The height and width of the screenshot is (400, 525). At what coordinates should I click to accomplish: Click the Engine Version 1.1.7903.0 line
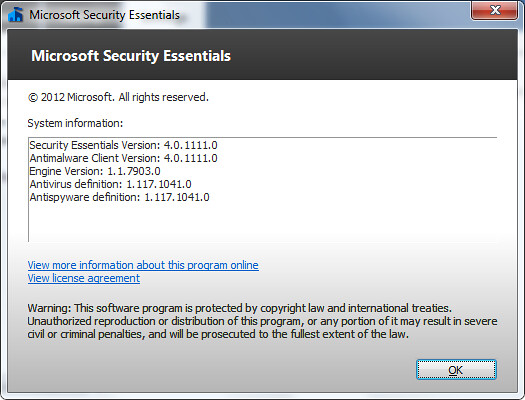click(x=95, y=171)
